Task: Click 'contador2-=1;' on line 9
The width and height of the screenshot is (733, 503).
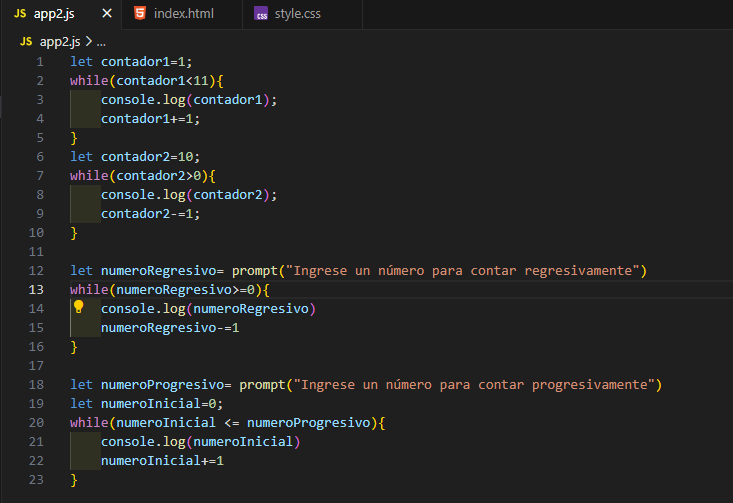Action: tap(151, 214)
